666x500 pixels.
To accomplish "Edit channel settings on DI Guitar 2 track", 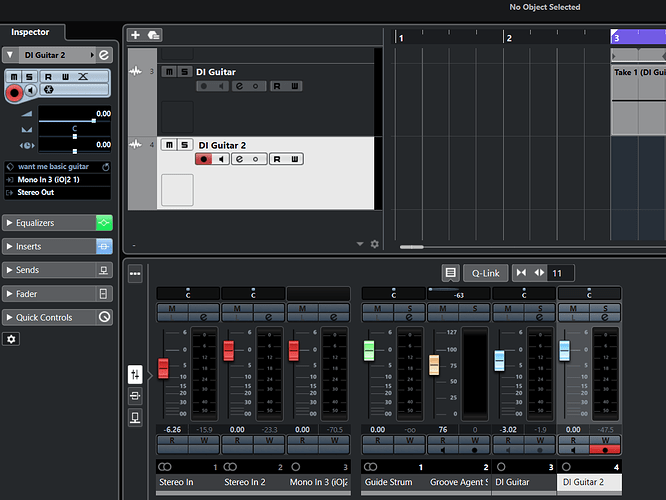I will (x=240, y=159).
